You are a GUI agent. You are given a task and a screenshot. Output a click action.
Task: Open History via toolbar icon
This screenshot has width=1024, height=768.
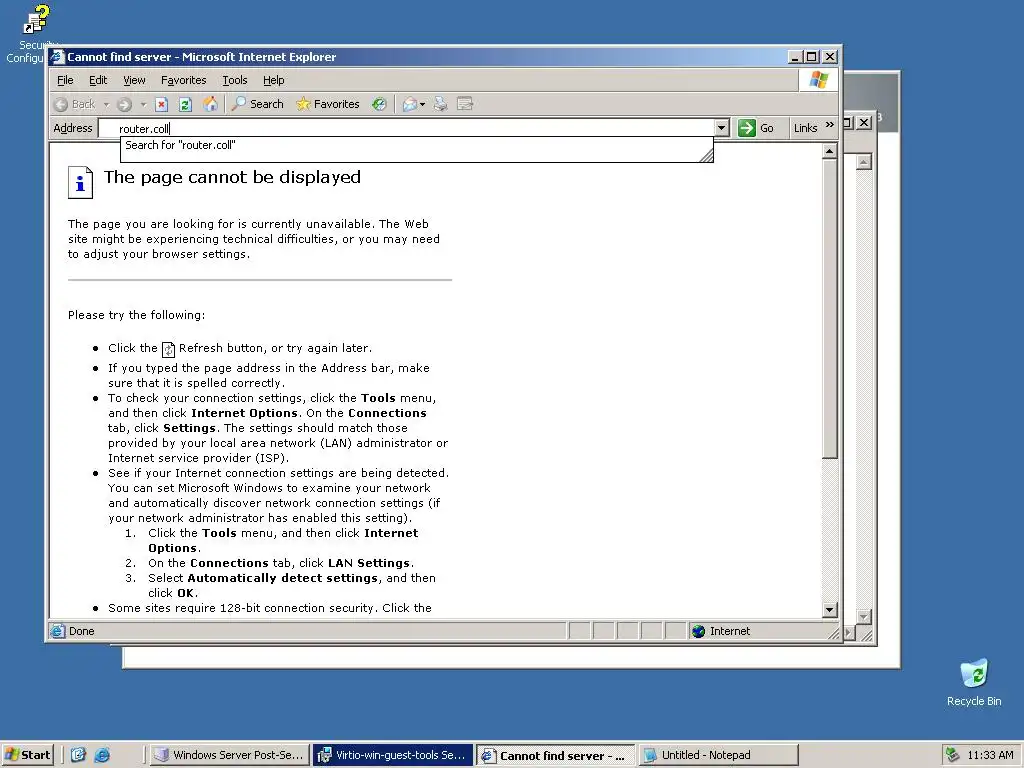379,104
